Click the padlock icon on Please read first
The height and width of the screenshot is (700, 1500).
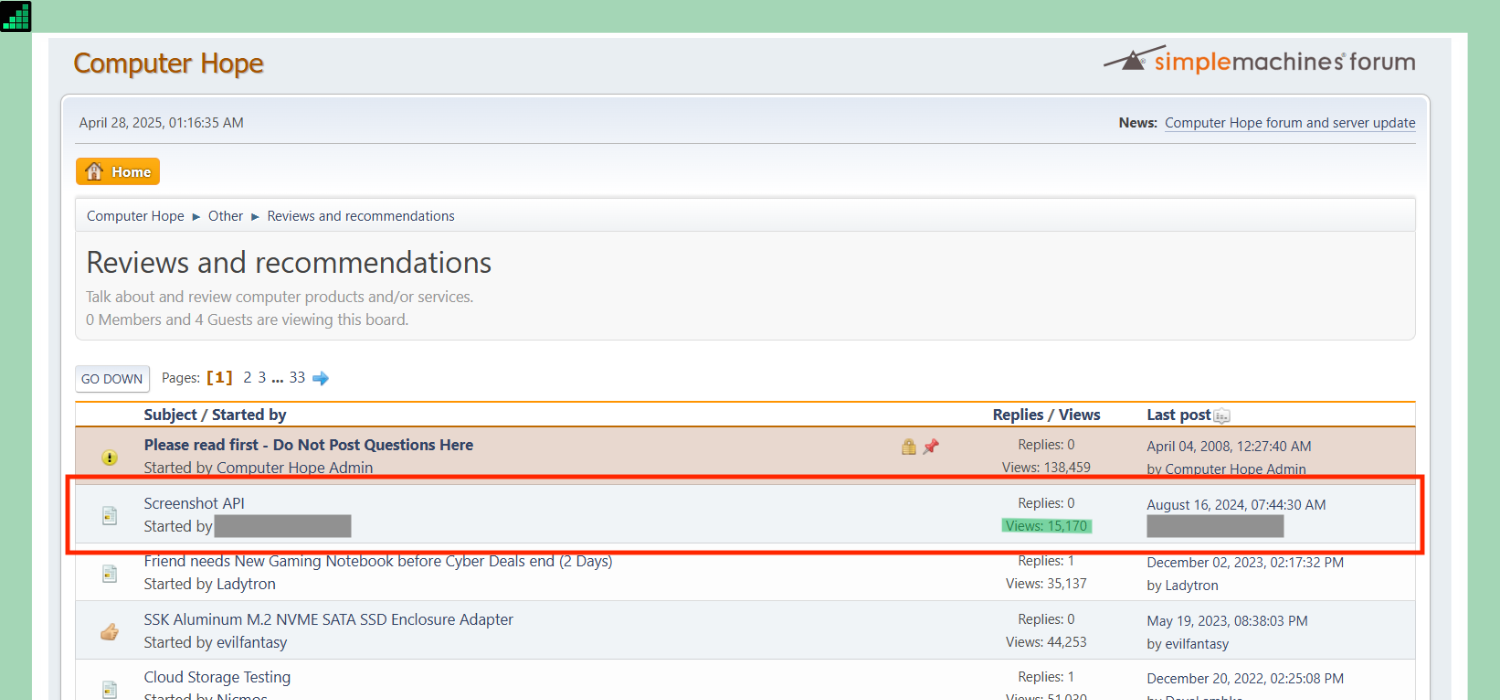click(x=909, y=446)
